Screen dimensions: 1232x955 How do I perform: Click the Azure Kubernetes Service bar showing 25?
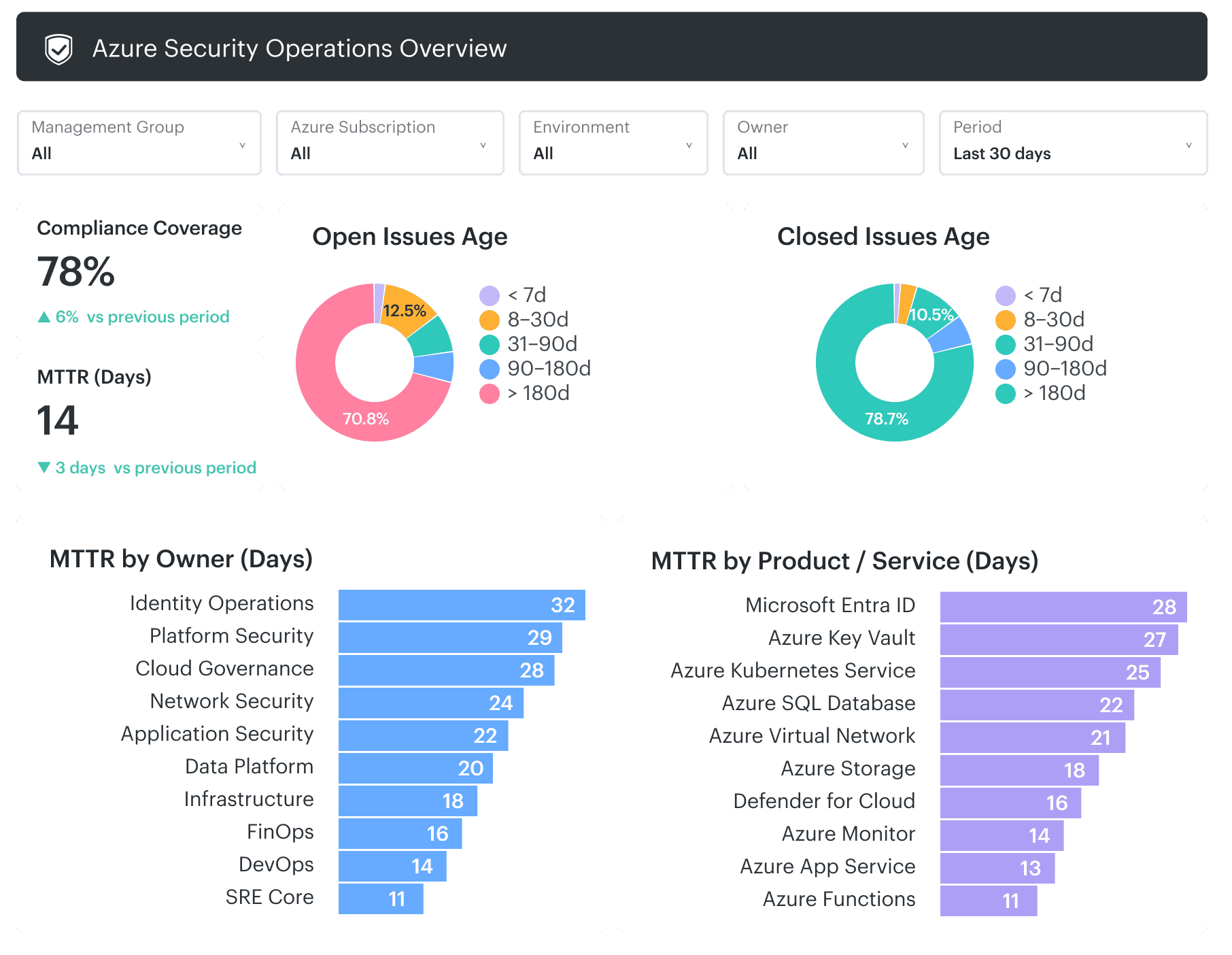click(1050, 672)
